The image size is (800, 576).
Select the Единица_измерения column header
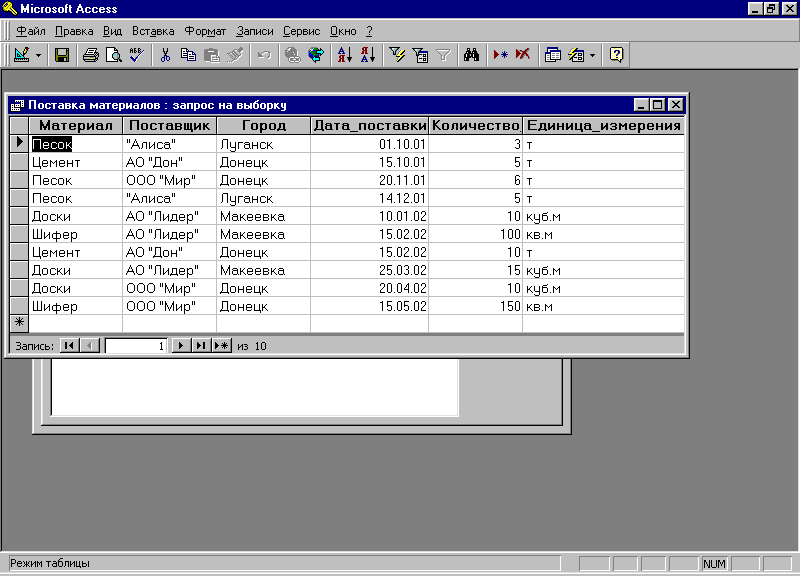(x=604, y=126)
